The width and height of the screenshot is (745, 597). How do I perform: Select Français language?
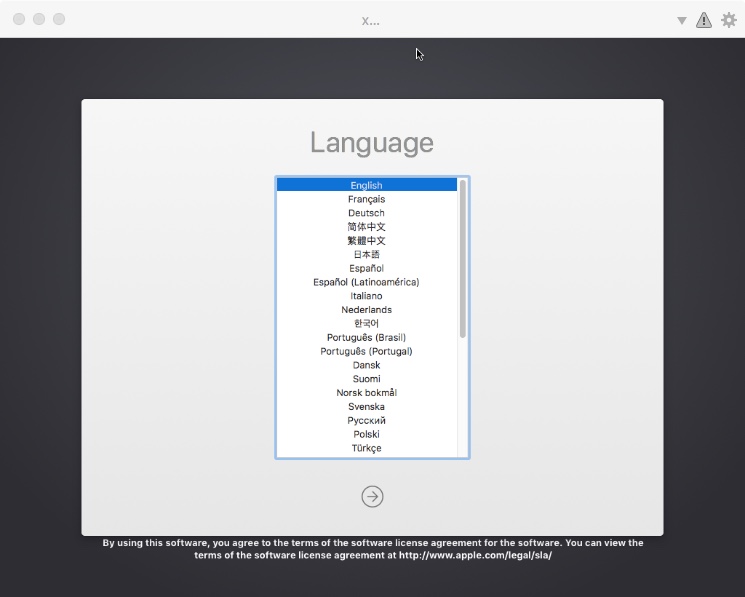[x=366, y=199]
